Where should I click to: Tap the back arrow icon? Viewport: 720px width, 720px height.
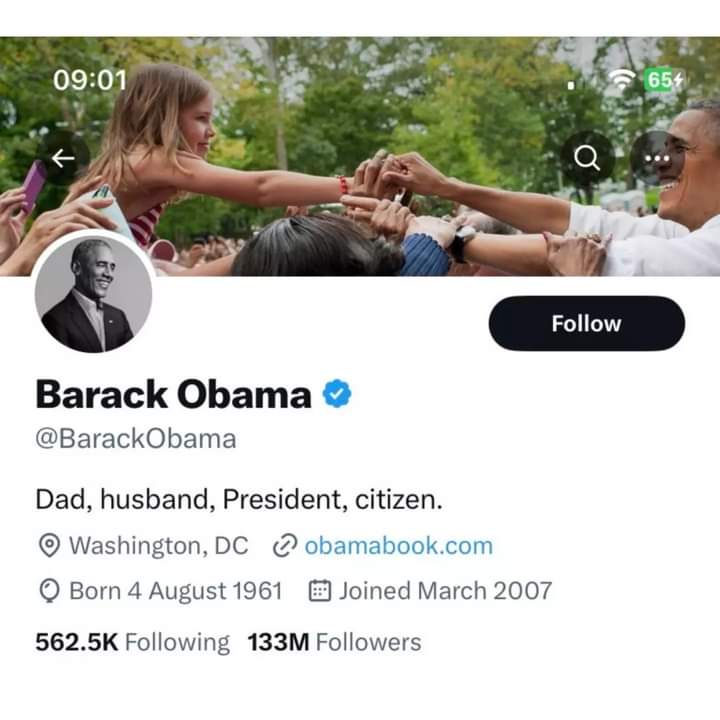[64, 158]
